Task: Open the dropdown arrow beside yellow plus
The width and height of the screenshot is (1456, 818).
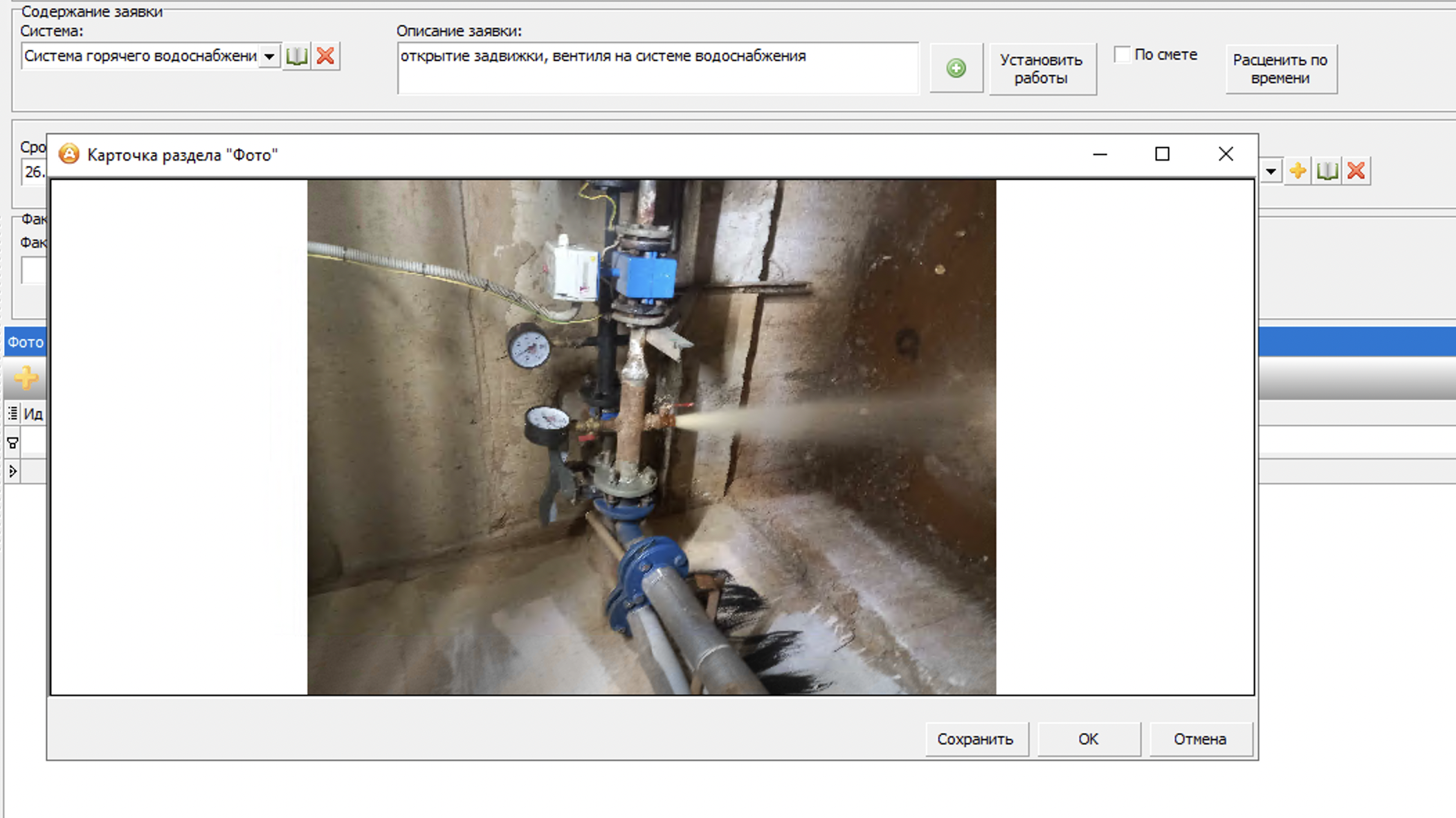Action: pyautogui.click(x=1271, y=171)
